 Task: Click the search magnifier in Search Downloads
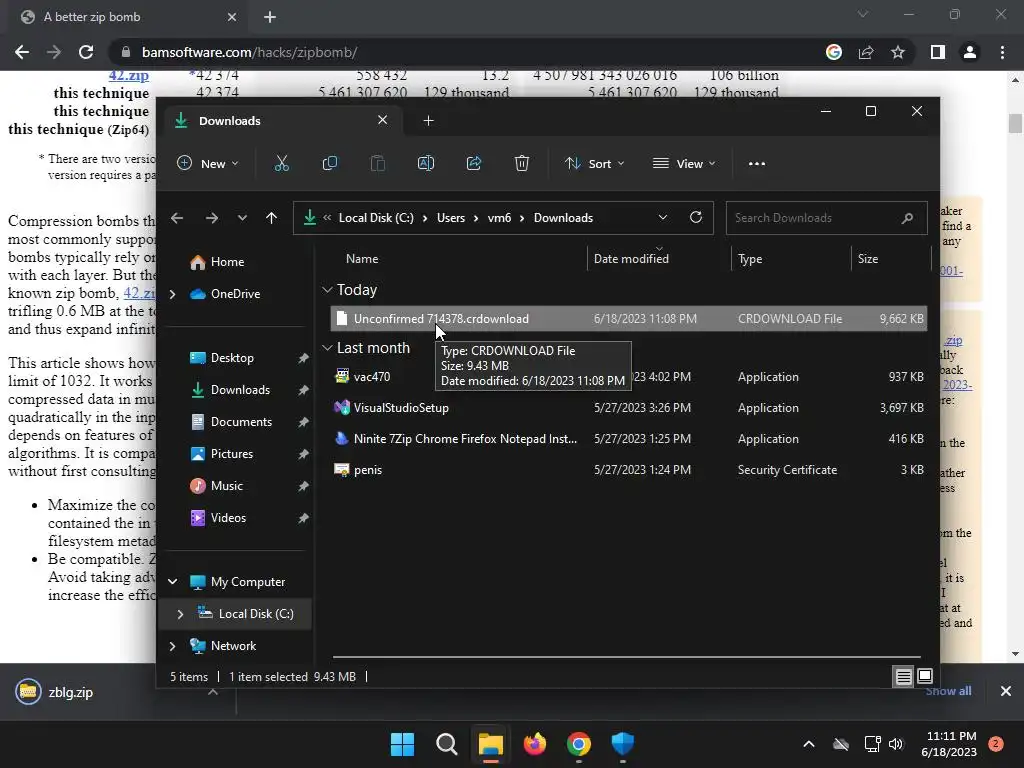pos(907,218)
